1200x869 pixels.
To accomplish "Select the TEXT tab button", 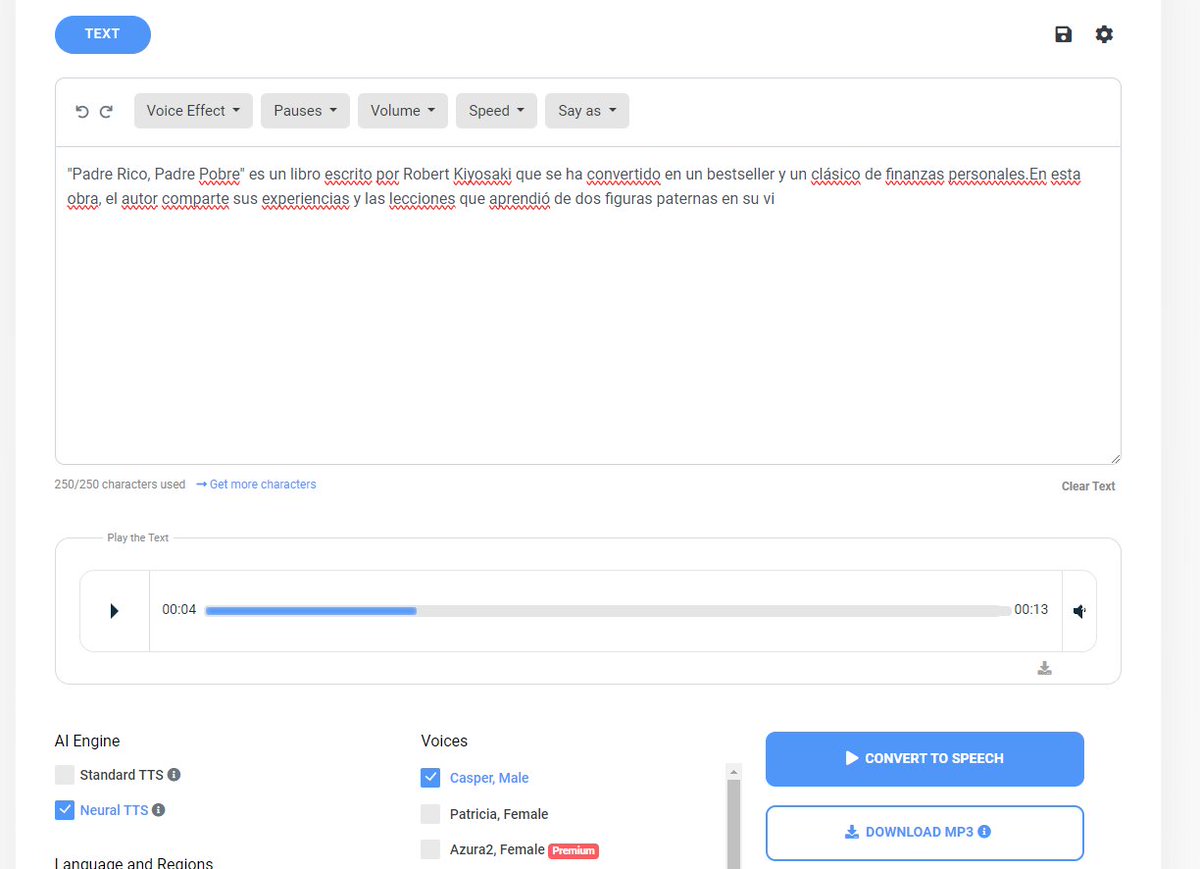I will tap(102, 34).
